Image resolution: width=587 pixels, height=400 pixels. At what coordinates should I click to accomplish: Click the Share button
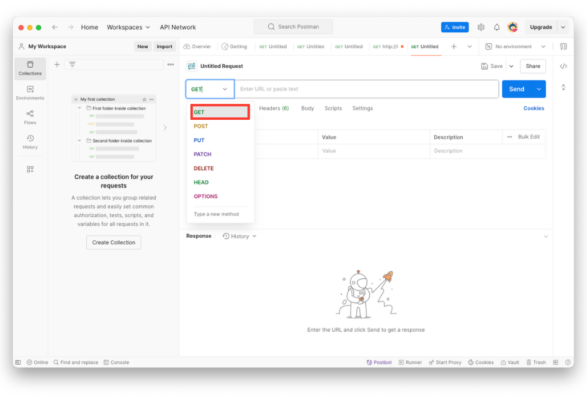pos(533,66)
